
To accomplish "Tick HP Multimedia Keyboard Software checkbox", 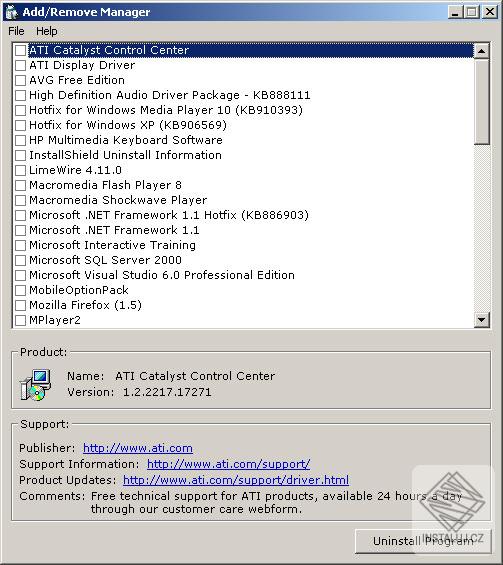I will (x=21, y=140).
